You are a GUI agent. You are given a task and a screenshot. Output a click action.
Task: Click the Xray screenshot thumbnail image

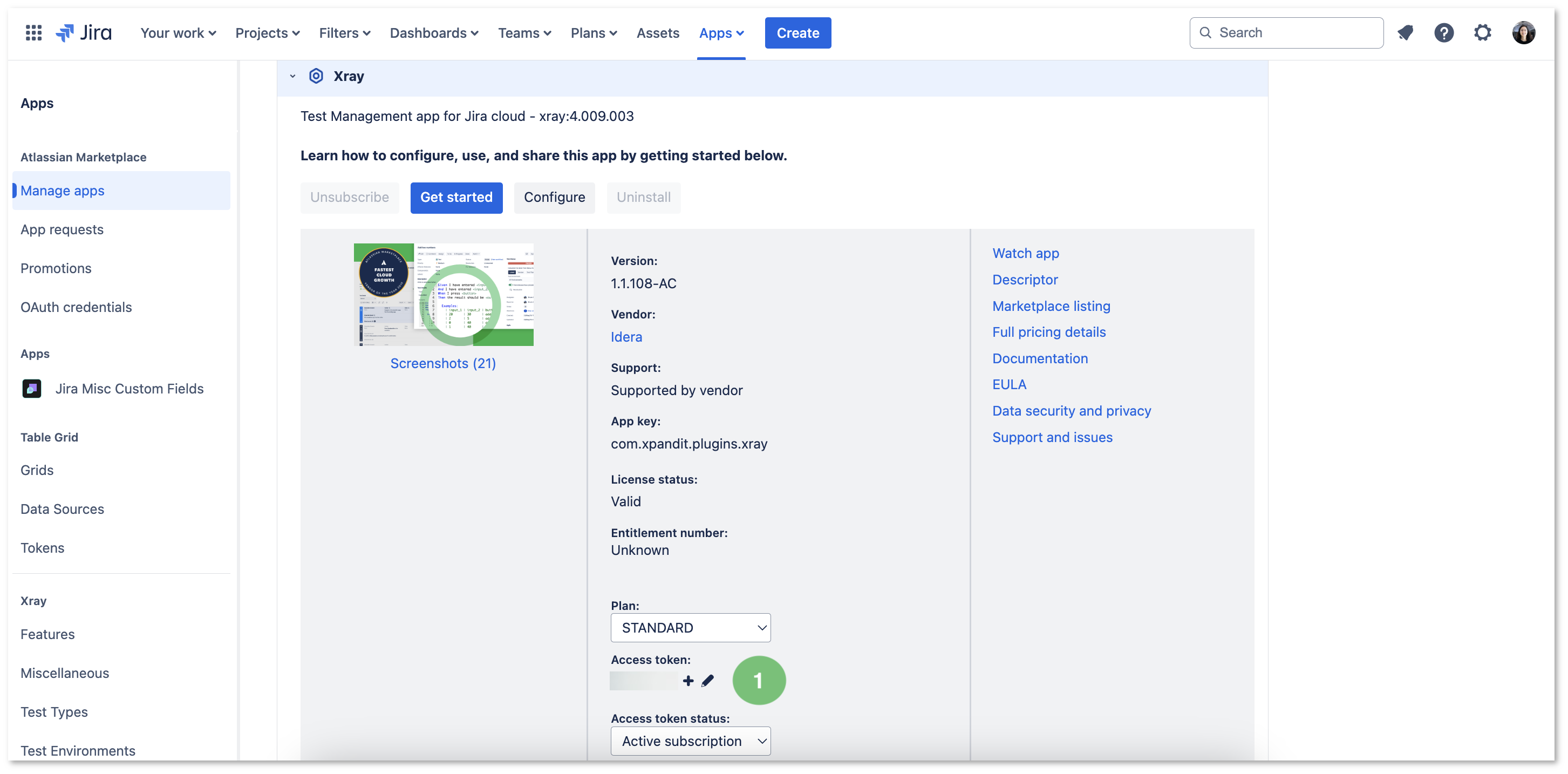pyautogui.click(x=443, y=295)
